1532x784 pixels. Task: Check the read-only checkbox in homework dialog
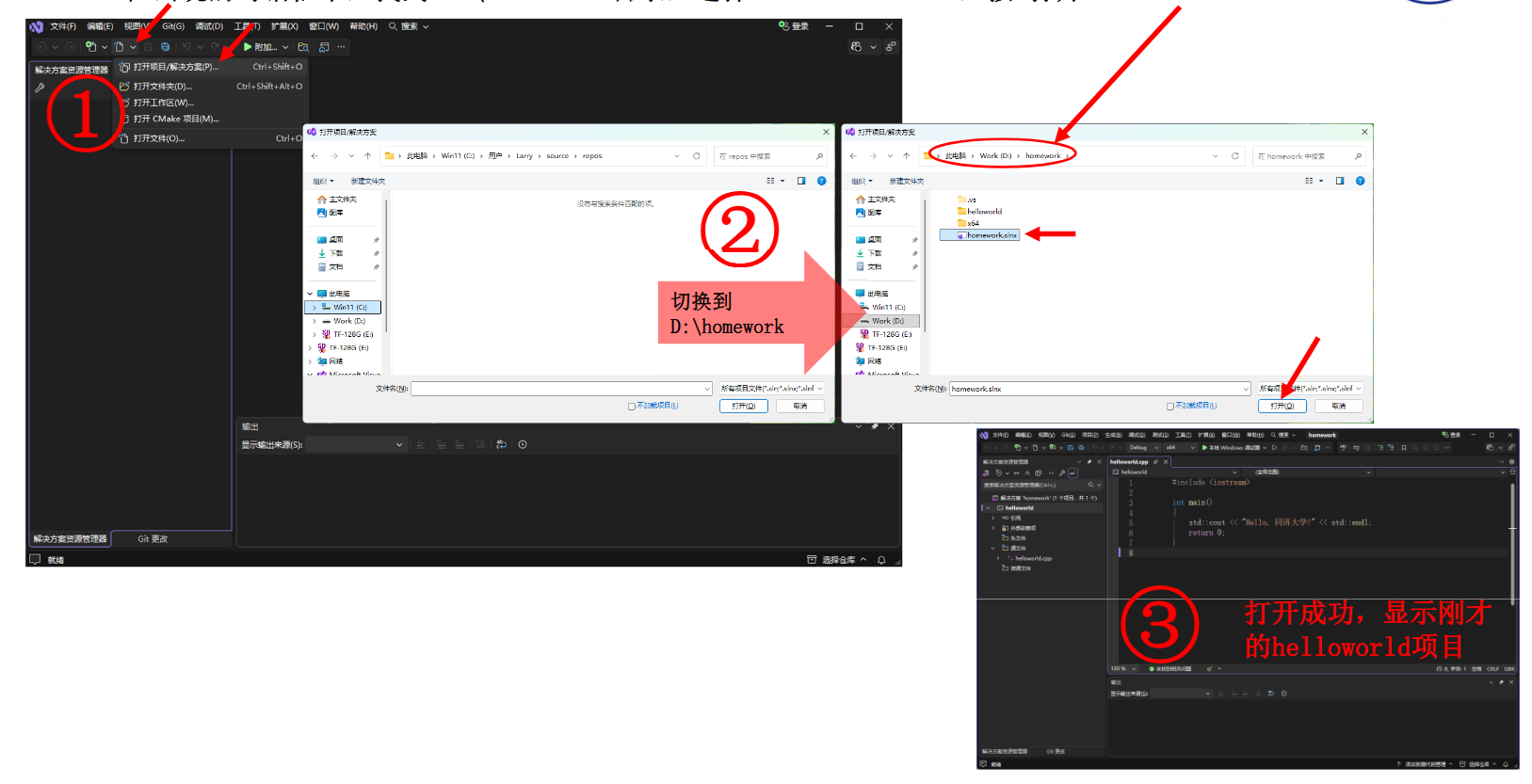pos(1170,407)
